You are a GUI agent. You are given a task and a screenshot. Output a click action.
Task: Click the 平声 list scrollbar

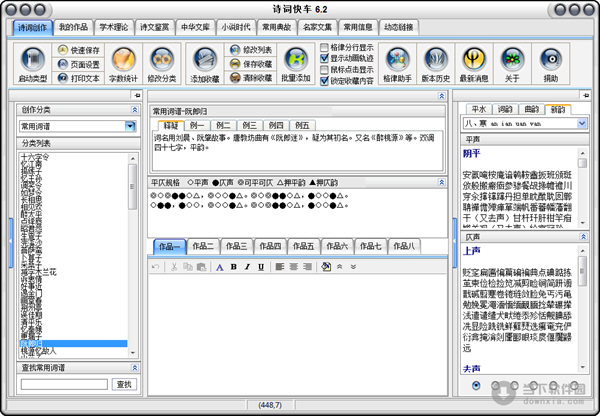coord(582,188)
